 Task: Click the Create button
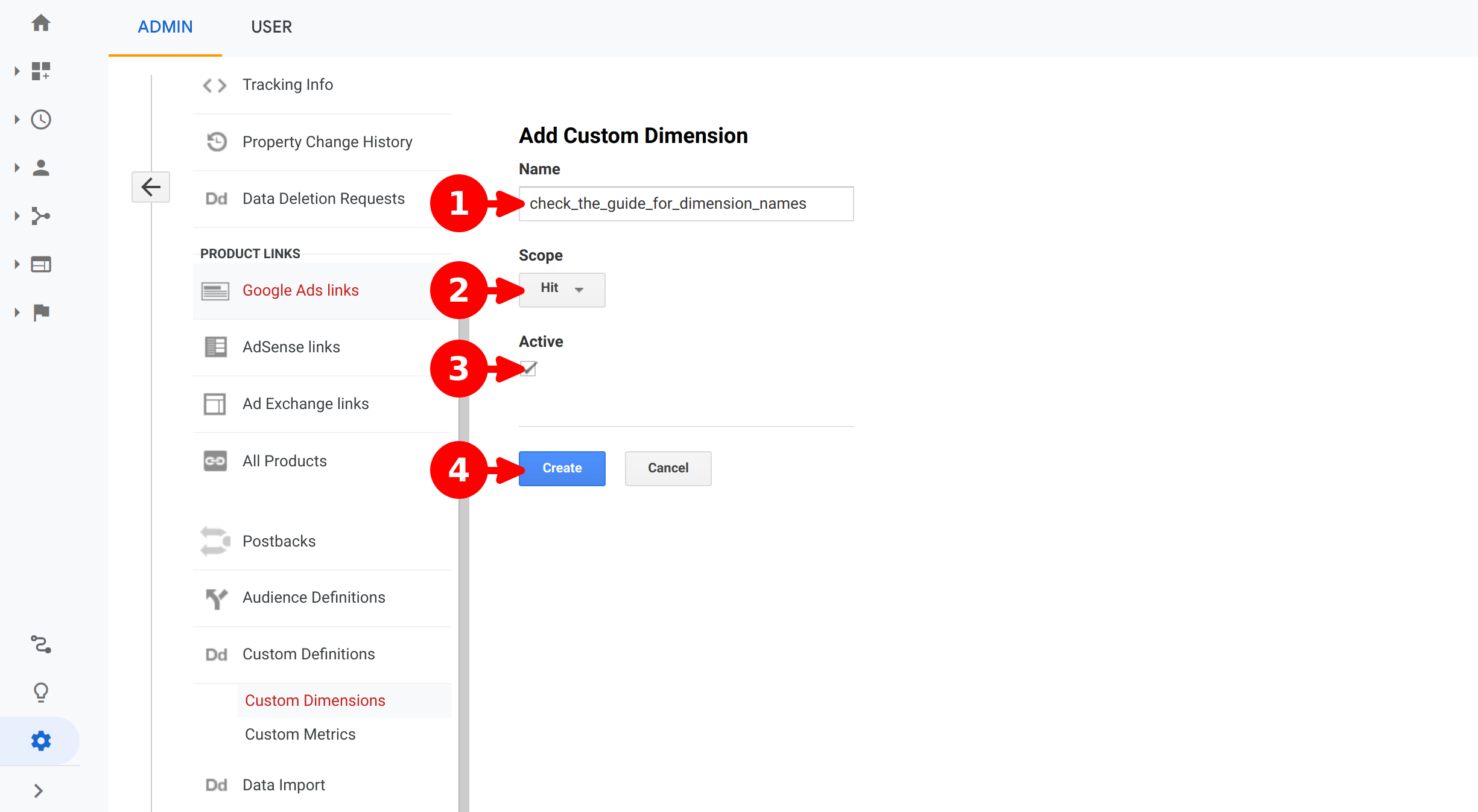[x=562, y=468]
